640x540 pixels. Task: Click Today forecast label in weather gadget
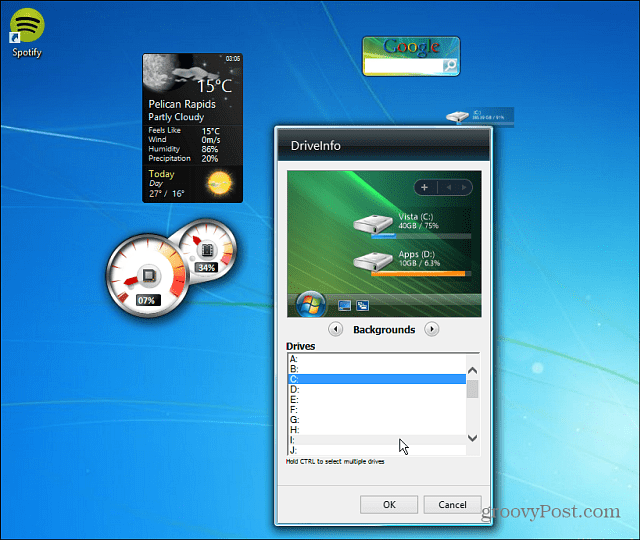(x=161, y=174)
